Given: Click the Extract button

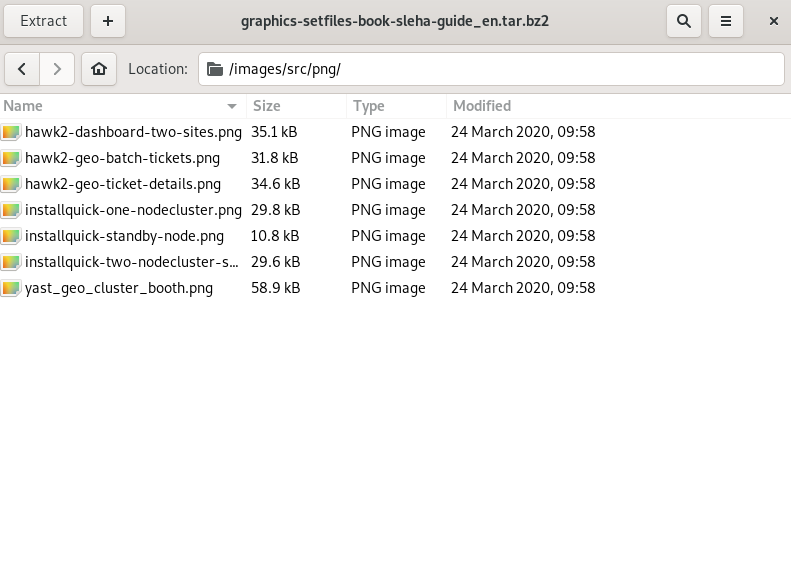Looking at the screenshot, I should (x=43, y=20).
